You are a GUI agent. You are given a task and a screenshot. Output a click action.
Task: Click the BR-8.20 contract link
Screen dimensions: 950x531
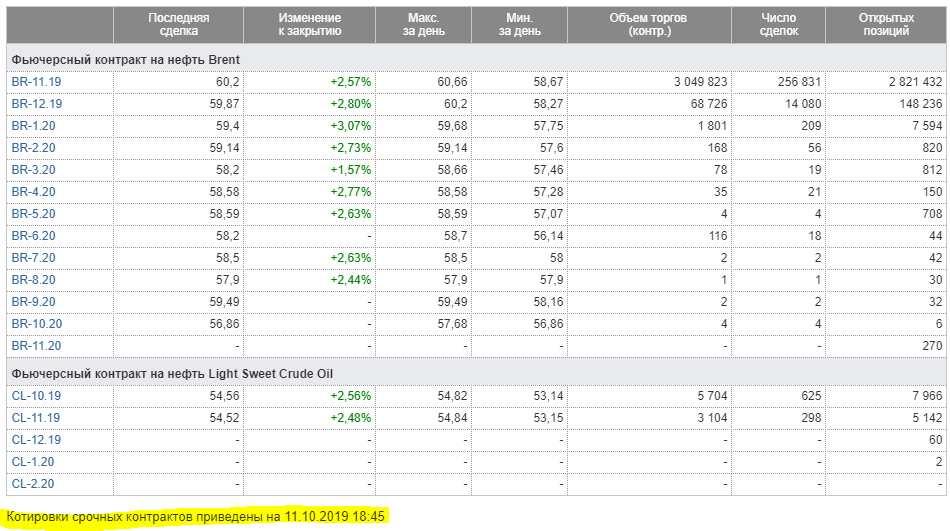pyautogui.click(x=34, y=280)
